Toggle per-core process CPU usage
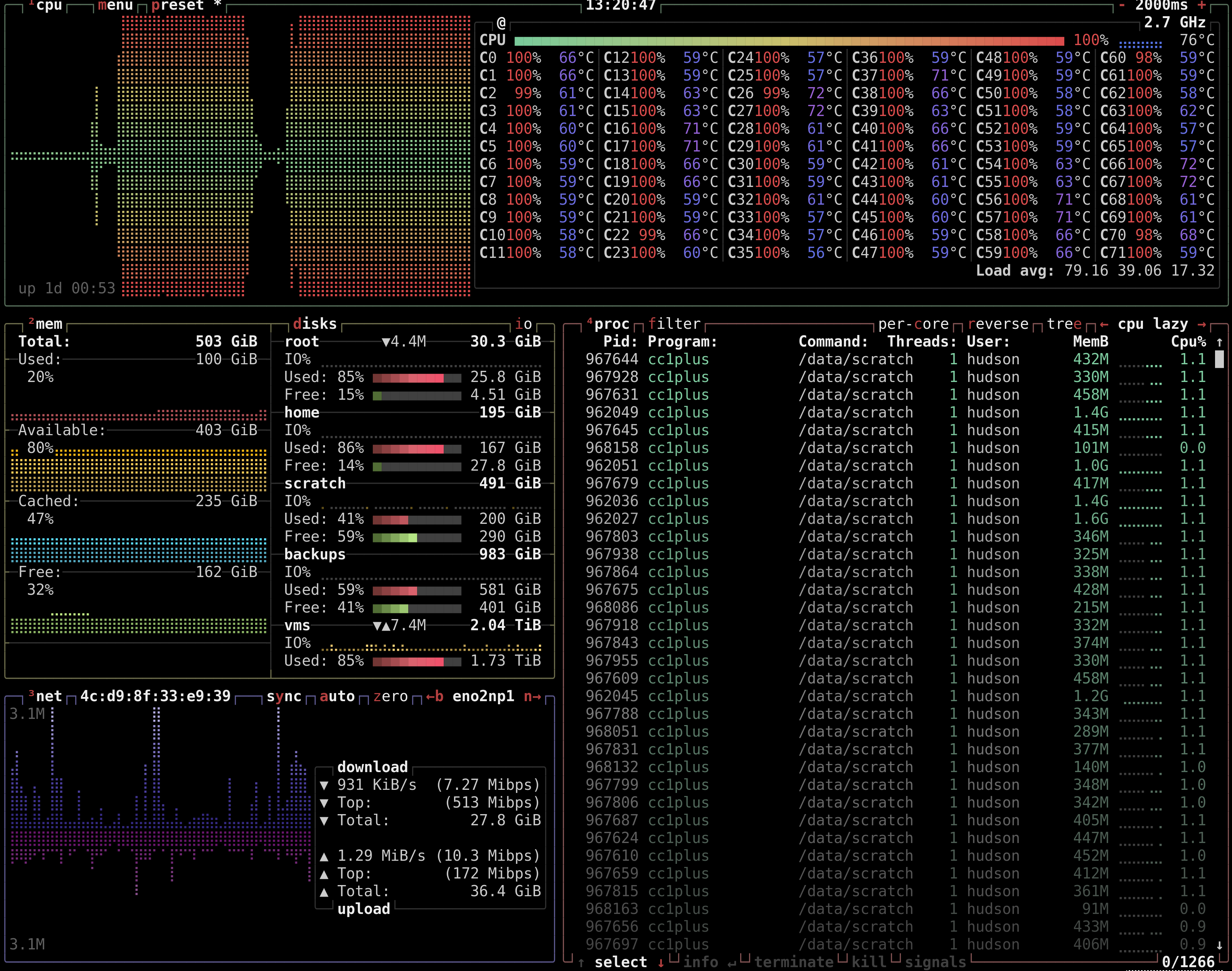Screen dimensions: 1232x971 coord(913,324)
